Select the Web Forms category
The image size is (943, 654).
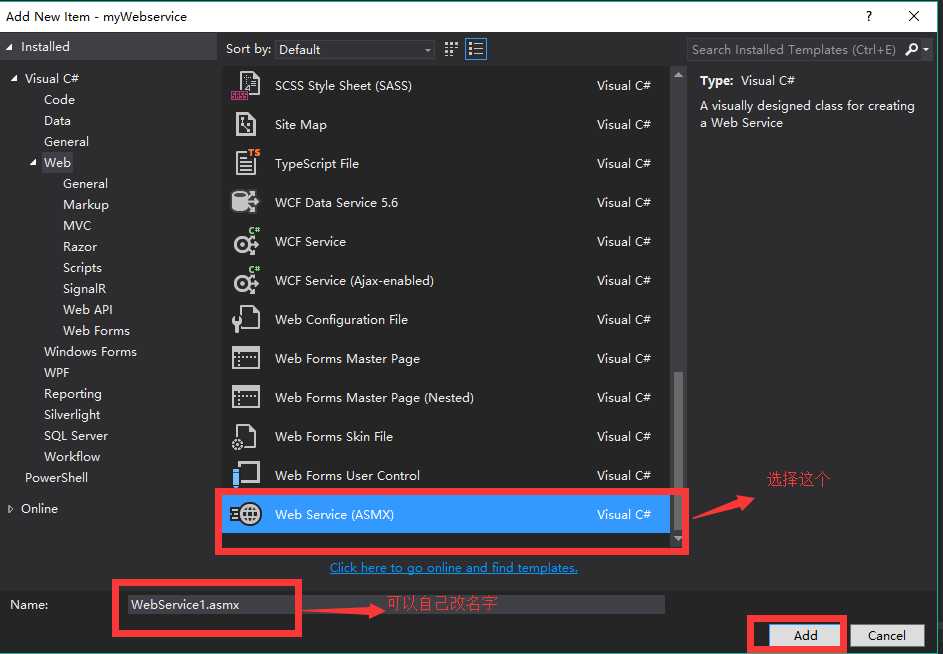pyautogui.click(x=96, y=331)
